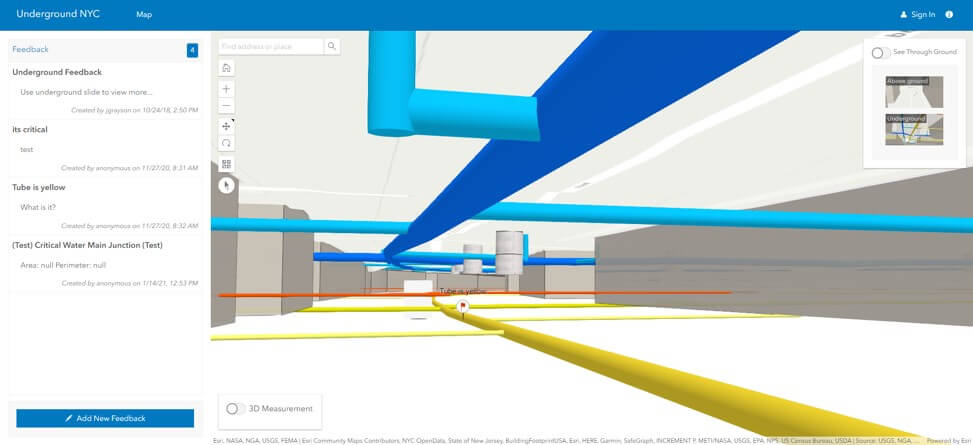The image size is (973, 445).
Task: Open the info icon in header
Action: click(949, 14)
